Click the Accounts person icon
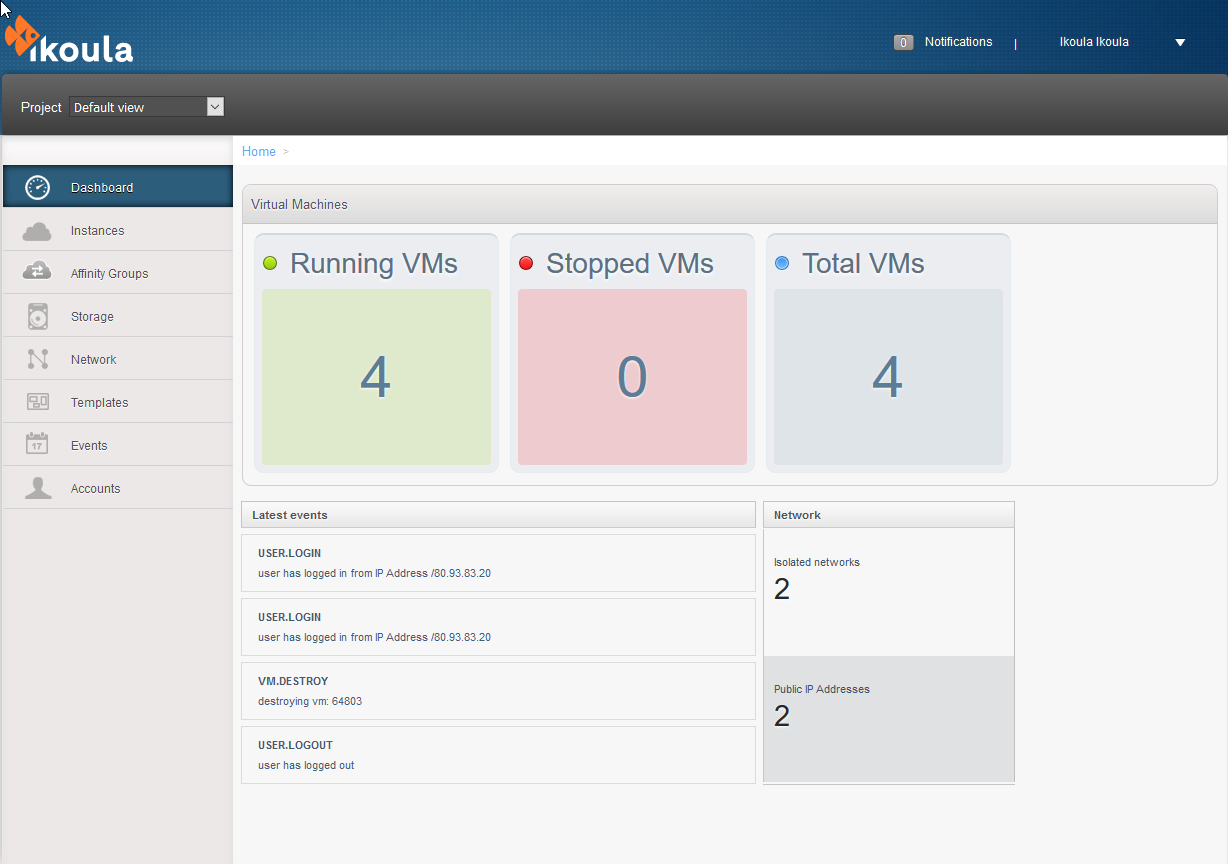The height and width of the screenshot is (864, 1228). [x=38, y=488]
